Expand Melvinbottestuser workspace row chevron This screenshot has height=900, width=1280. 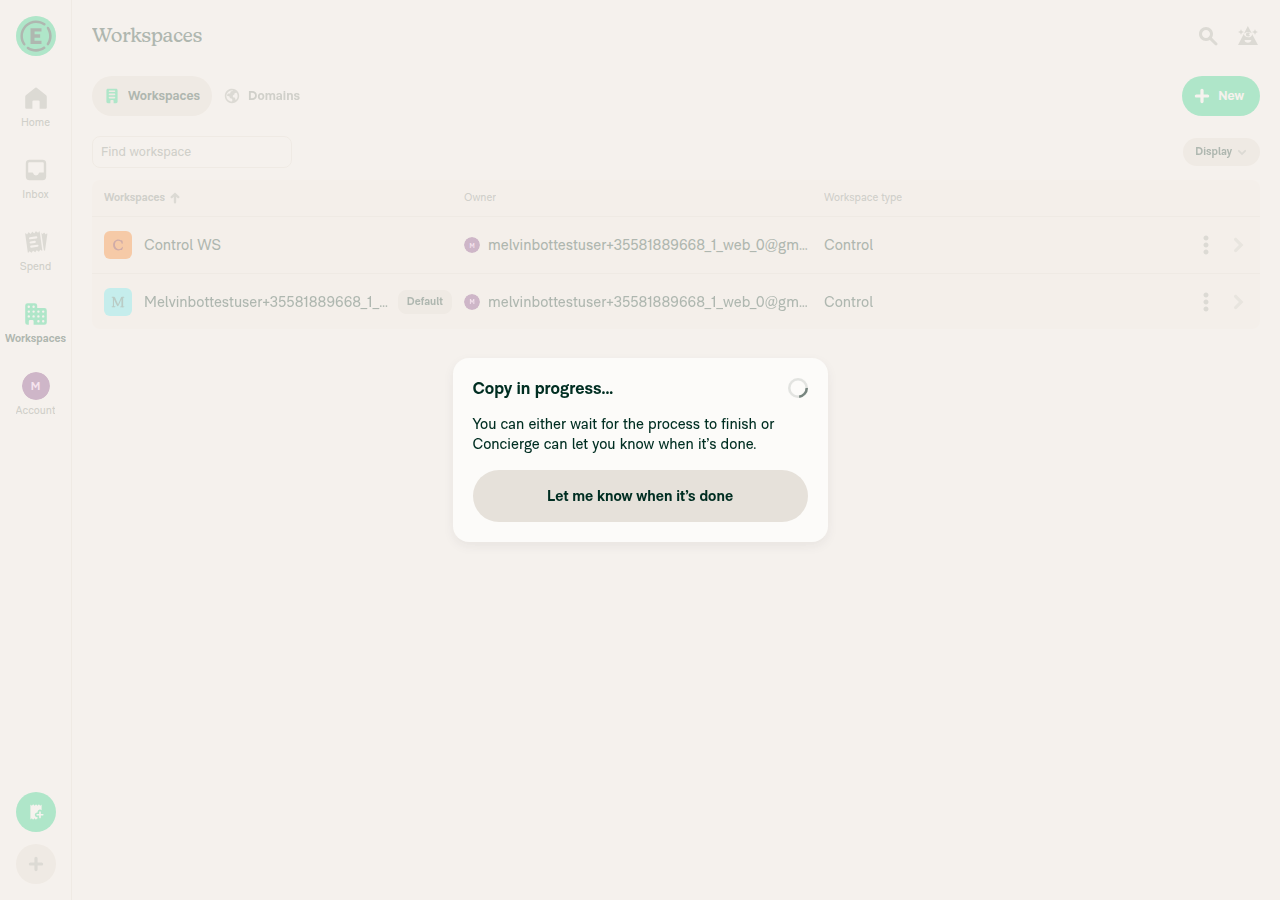click(x=1238, y=302)
